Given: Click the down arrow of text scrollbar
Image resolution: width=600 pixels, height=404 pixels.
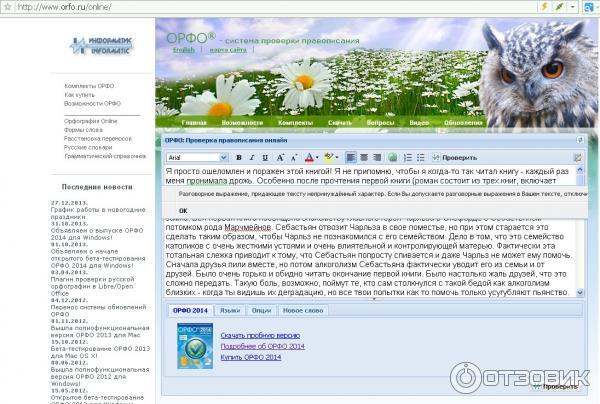Looking at the screenshot, I should [580, 293].
